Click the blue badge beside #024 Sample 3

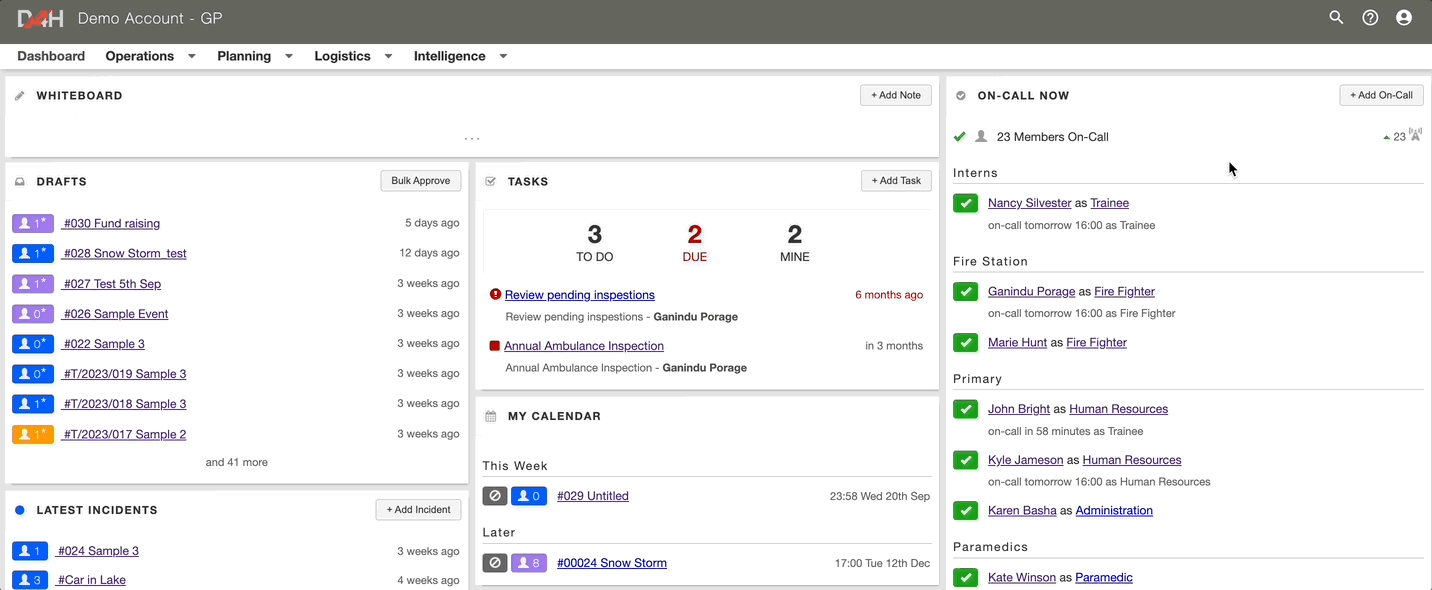click(x=30, y=551)
